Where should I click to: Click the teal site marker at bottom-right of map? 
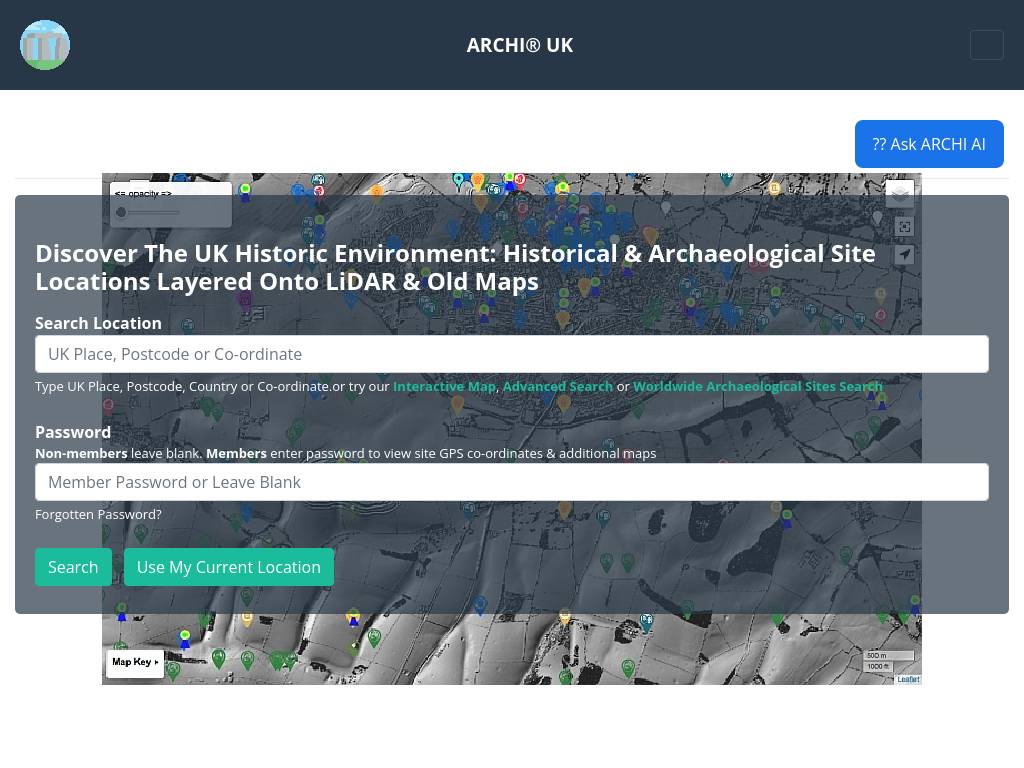click(x=647, y=622)
